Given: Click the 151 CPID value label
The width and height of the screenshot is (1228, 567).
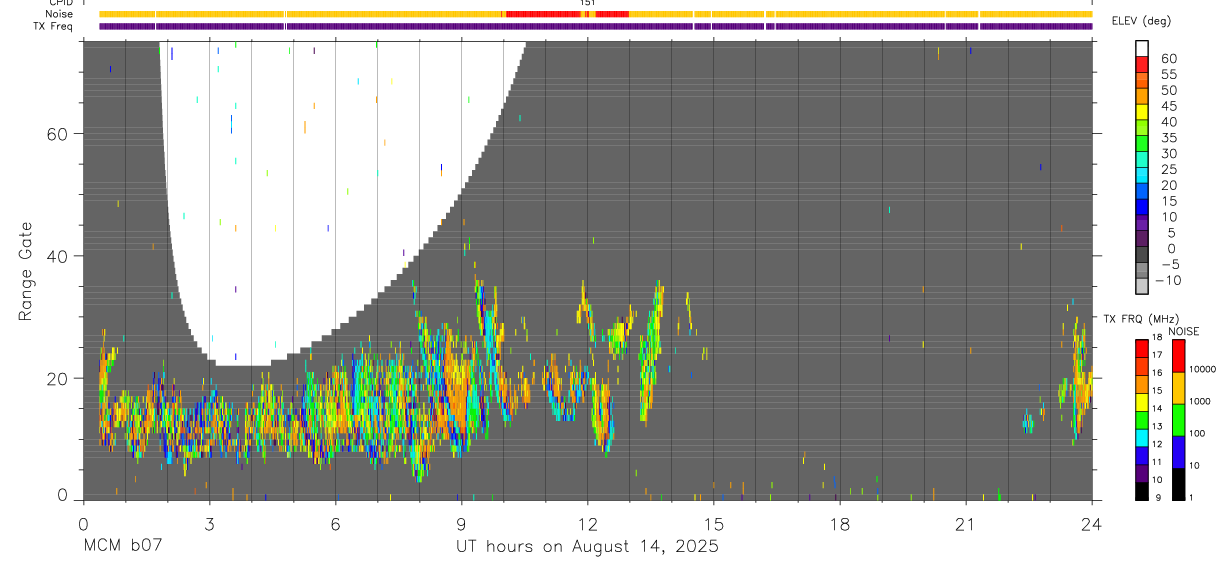Looking at the screenshot, I should 587,3.
